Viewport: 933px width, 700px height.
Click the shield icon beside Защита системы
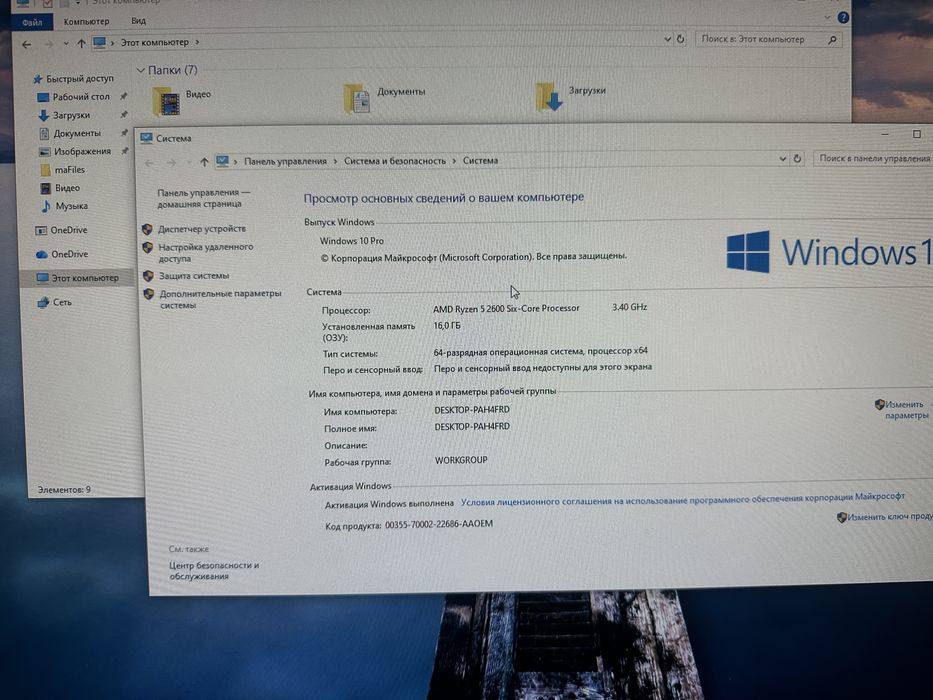pos(148,276)
